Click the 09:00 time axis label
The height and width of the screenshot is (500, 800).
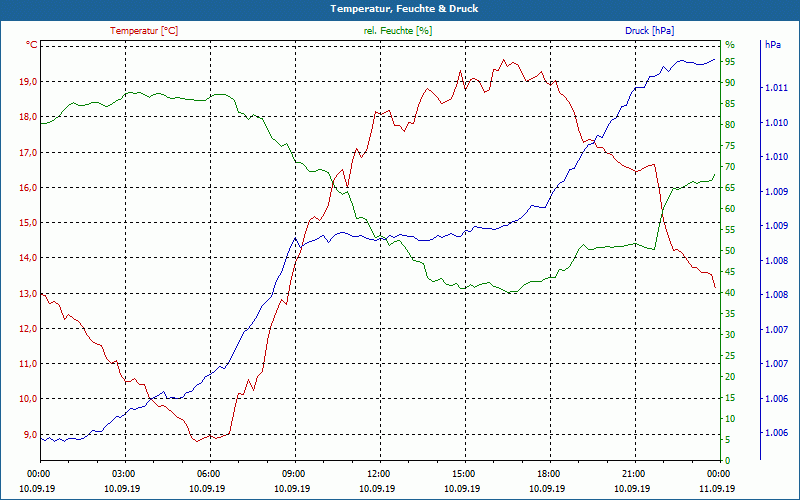pyautogui.click(x=292, y=474)
